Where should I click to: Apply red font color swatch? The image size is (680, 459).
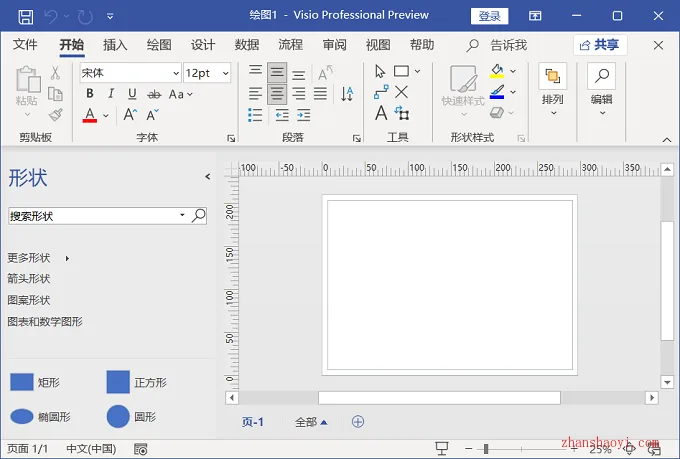click(x=90, y=115)
